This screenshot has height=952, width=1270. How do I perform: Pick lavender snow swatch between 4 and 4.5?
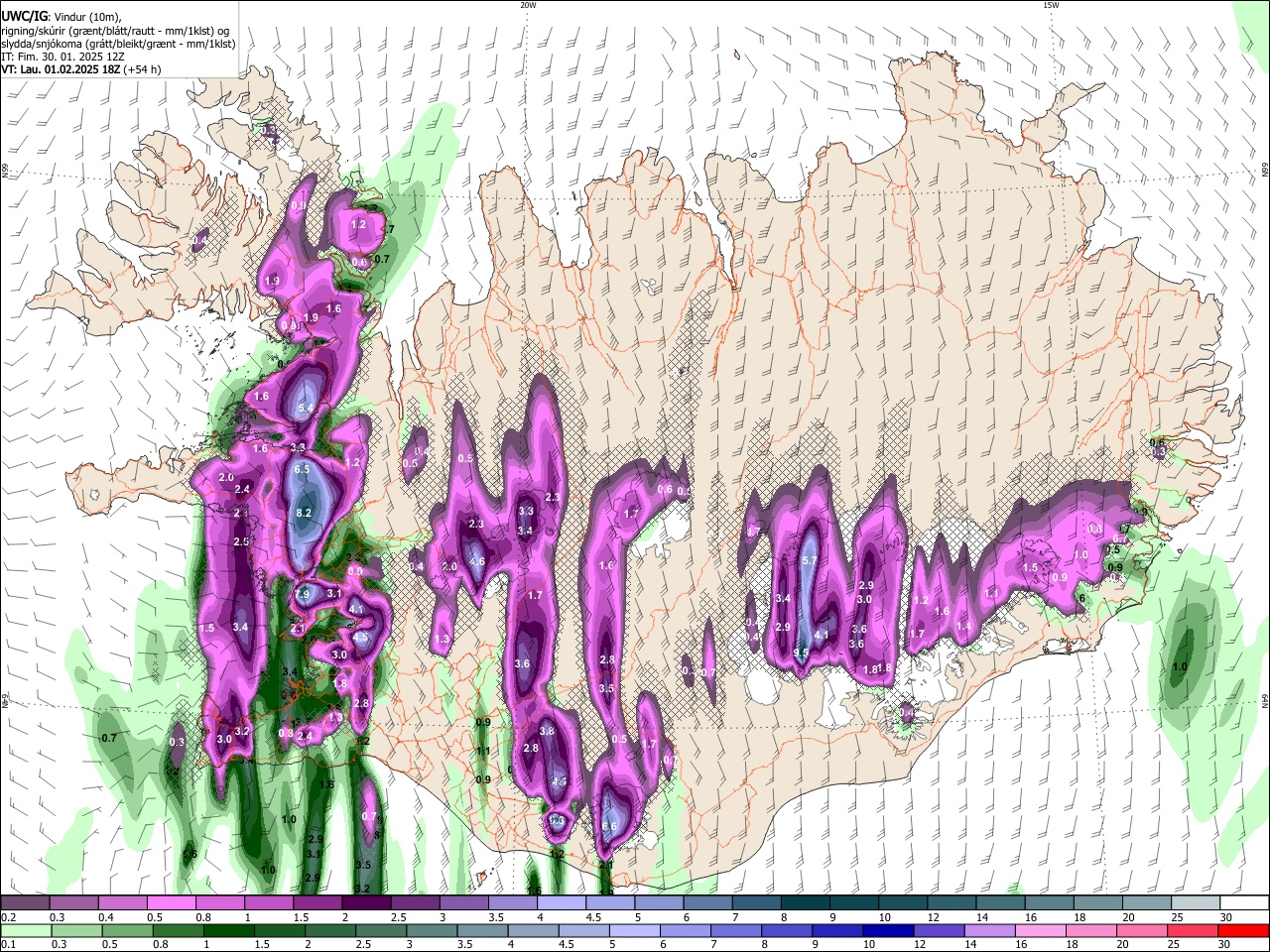tap(562, 902)
